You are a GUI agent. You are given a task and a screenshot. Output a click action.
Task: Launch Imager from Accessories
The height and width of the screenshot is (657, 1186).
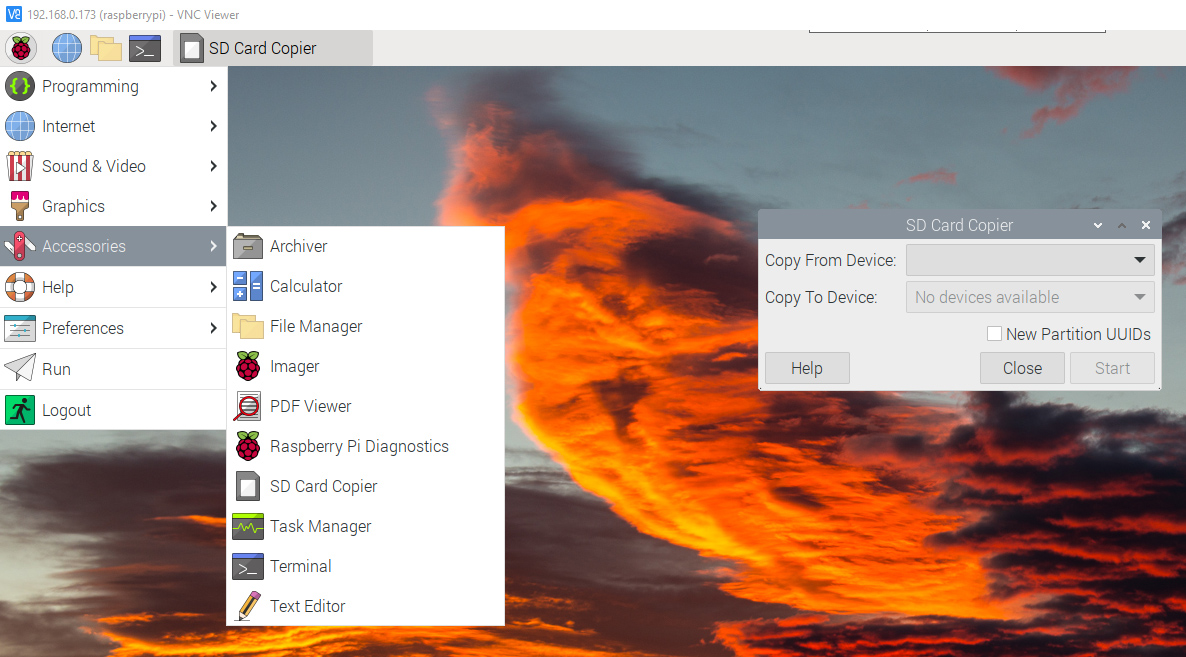point(365,367)
